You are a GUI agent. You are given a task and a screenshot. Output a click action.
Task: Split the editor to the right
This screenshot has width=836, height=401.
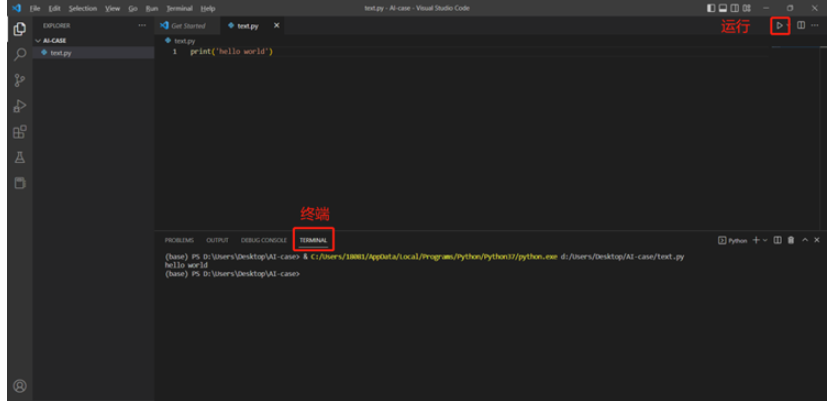click(801, 25)
